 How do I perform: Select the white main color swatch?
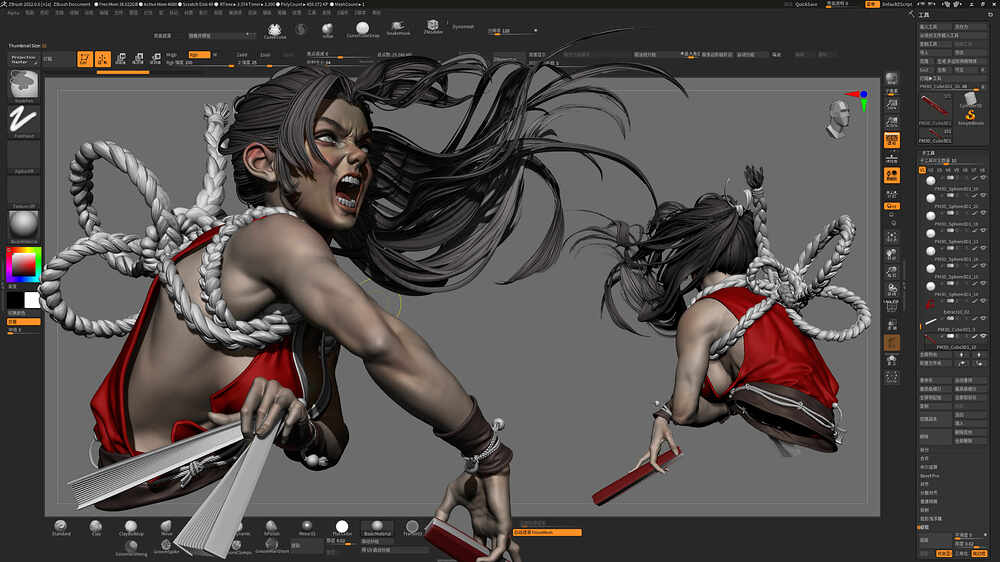[32, 300]
